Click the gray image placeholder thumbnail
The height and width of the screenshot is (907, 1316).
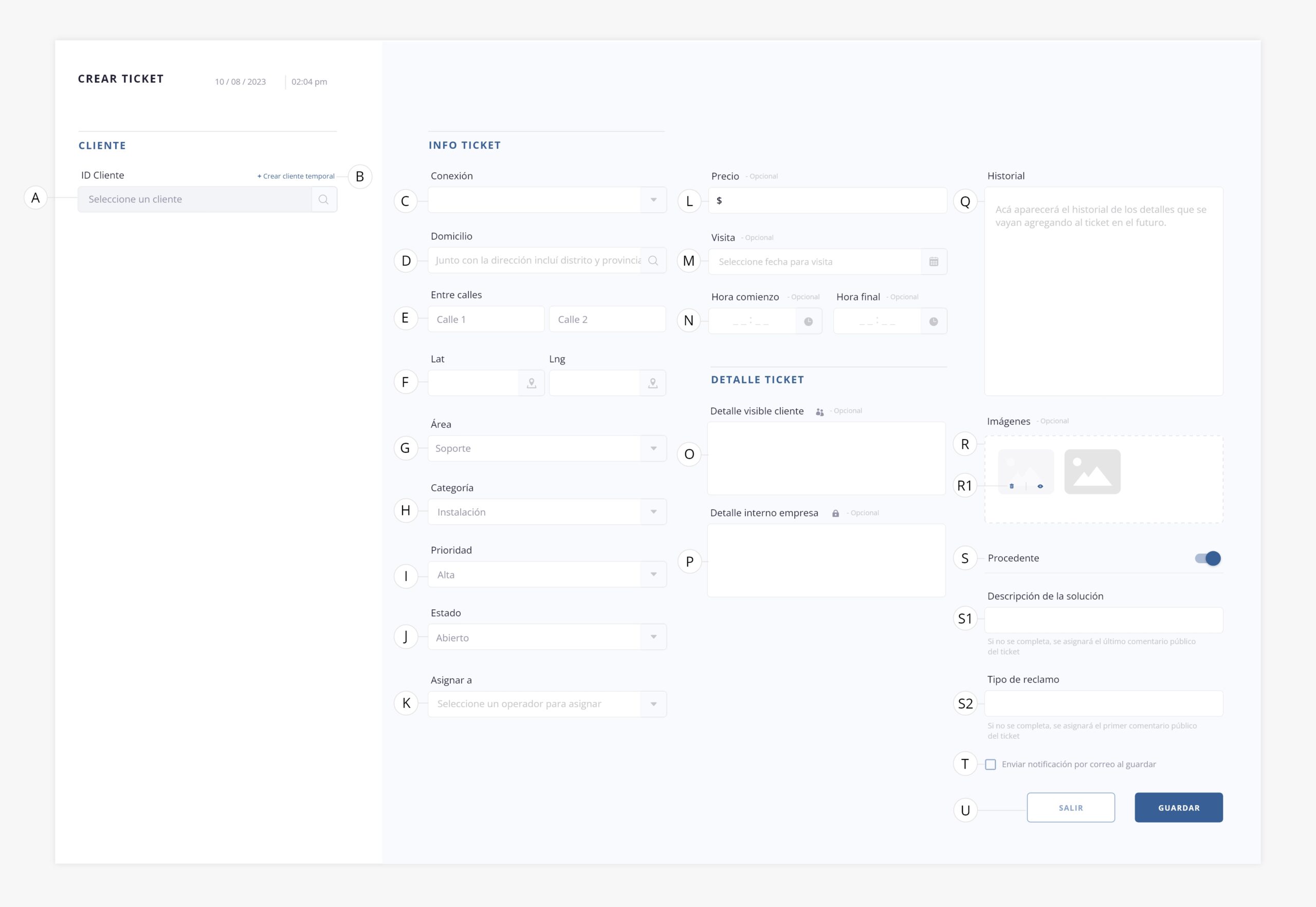point(1092,471)
